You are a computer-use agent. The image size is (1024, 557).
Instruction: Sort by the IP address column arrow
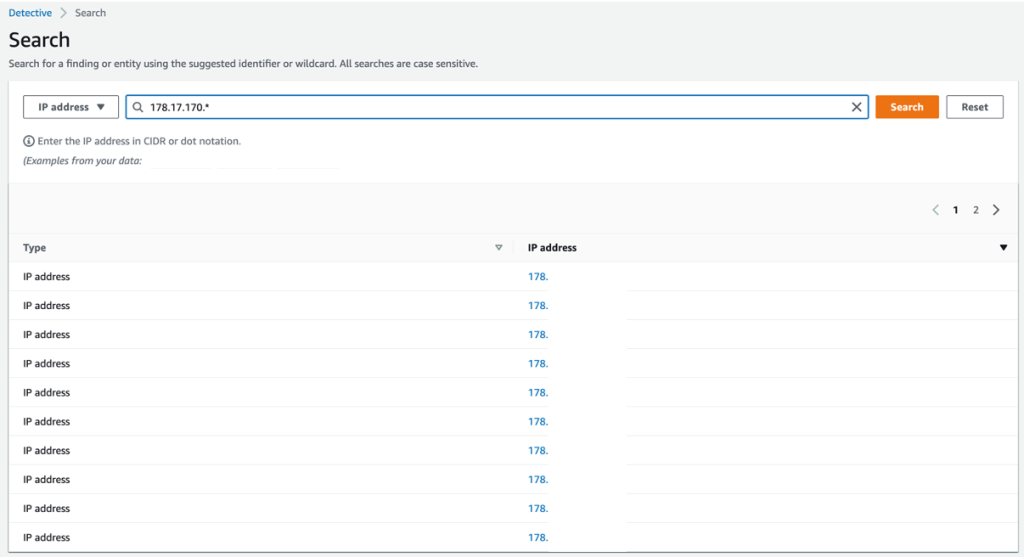(x=1003, y=247)
